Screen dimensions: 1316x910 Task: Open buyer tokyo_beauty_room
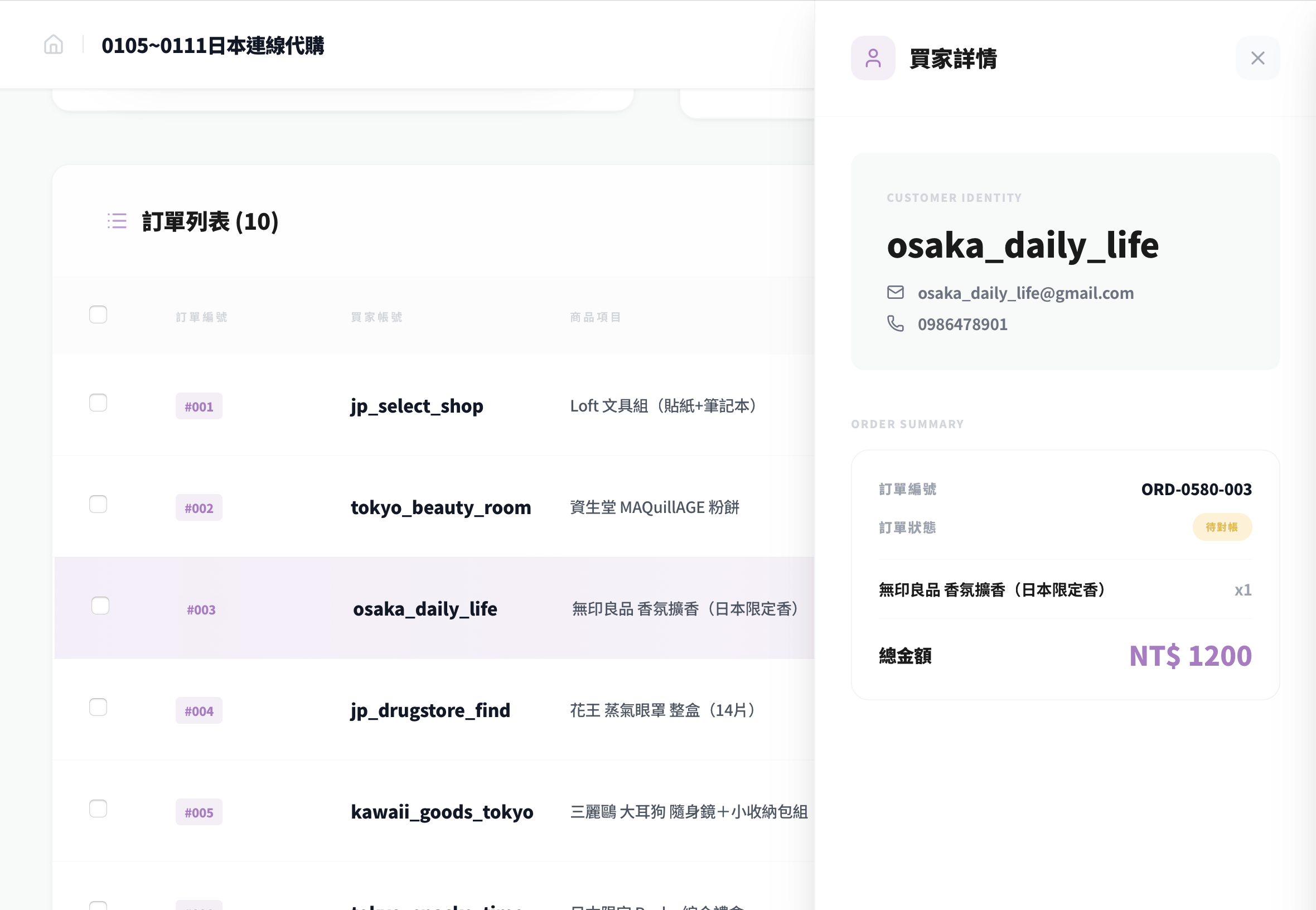coord(441,507)
